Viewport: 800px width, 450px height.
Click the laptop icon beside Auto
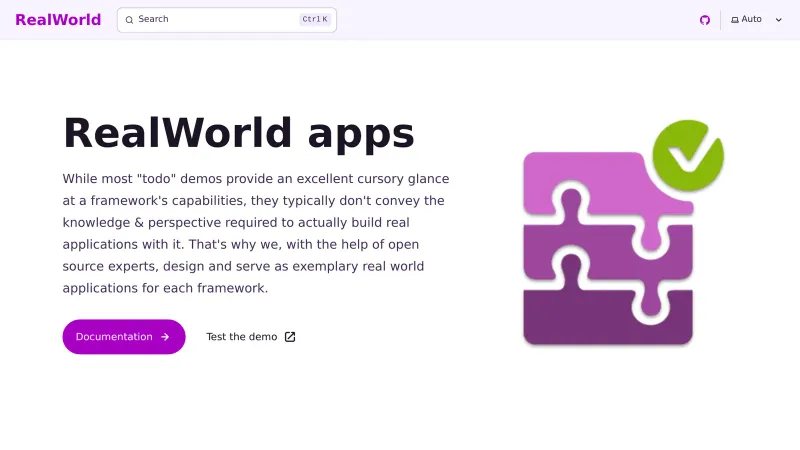(x=735, y=20)
